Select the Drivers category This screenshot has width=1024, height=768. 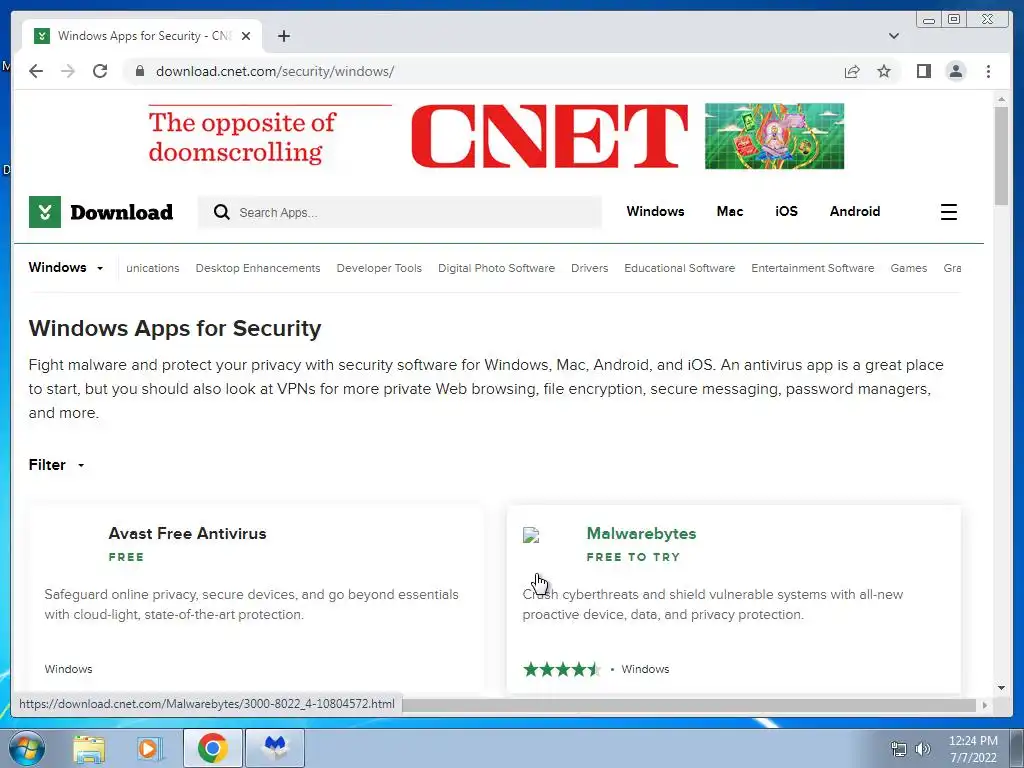(x=589, y=268)
